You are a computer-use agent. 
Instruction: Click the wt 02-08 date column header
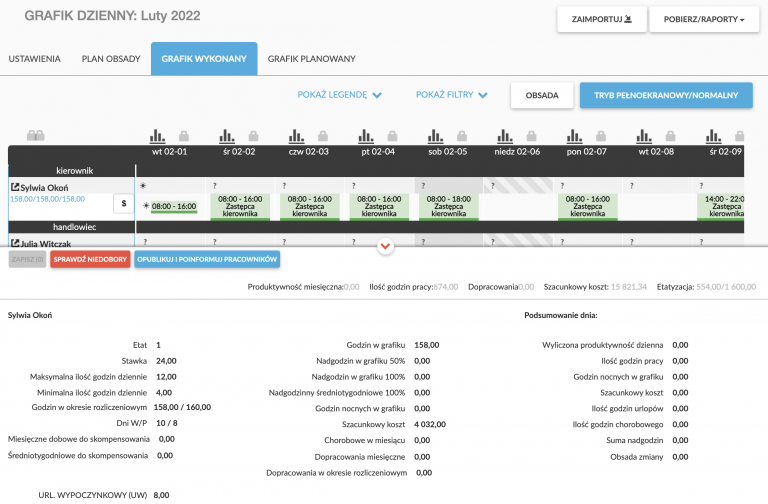(x=656, y=152)
